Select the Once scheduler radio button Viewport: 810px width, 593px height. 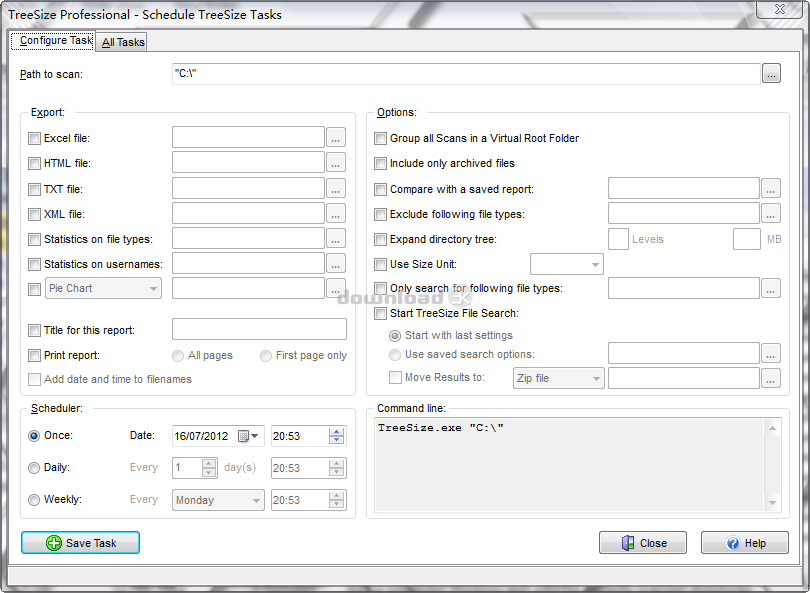(x=34, y=436)
